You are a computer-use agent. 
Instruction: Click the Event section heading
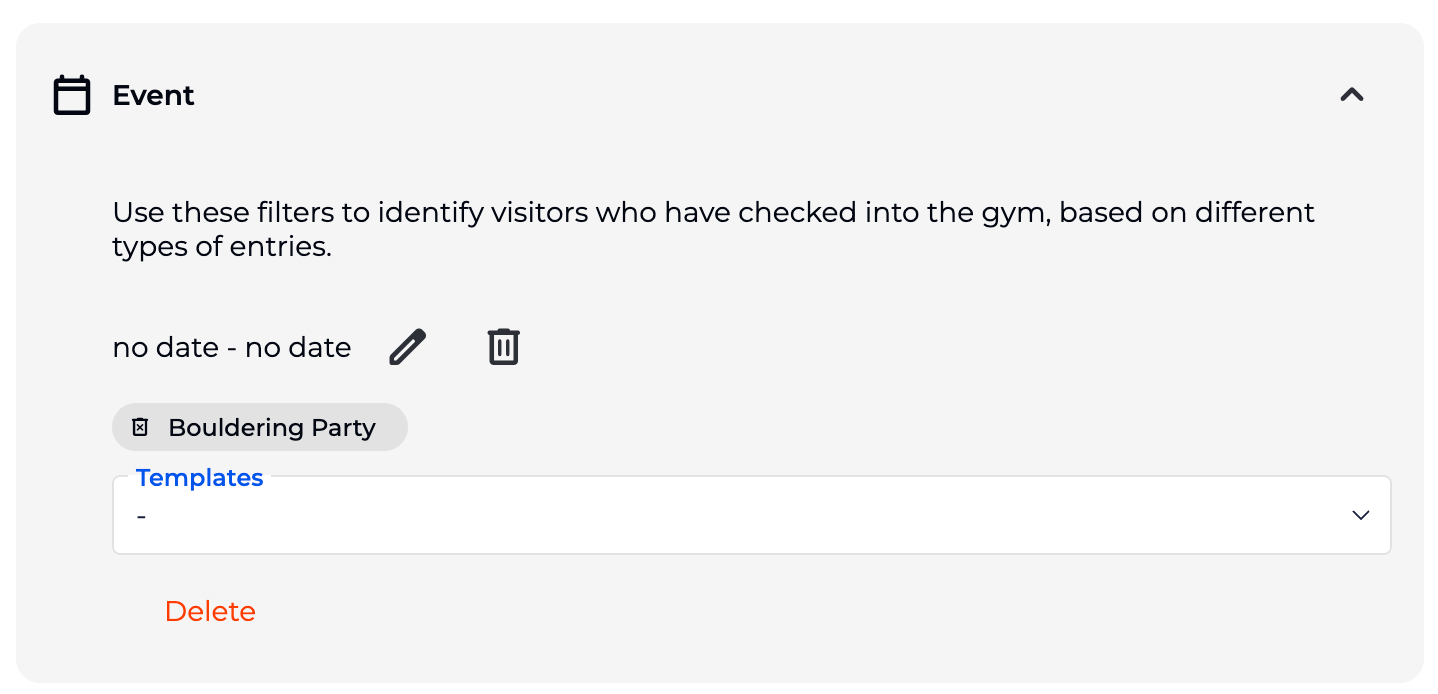coord(153,95)
